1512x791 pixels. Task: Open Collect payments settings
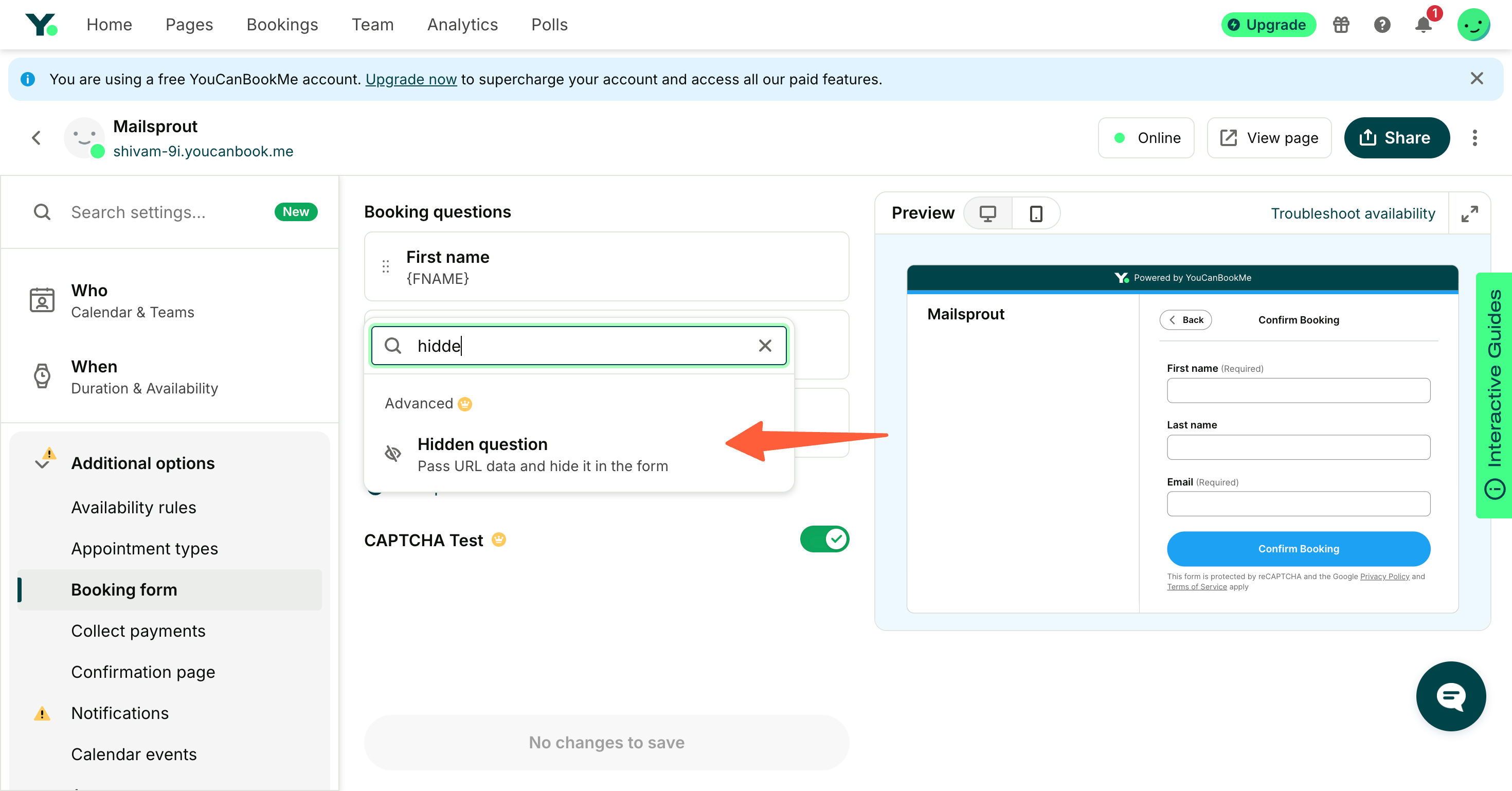(x=138, y=631)
